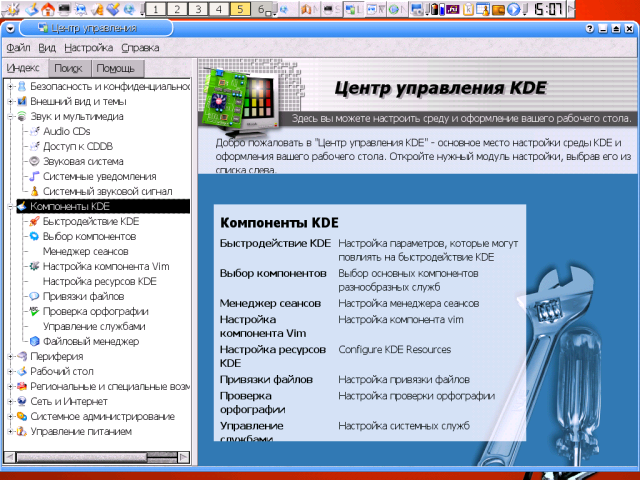Open the Klipper clipboard tray icon
The width and height of the screenshot is (640, 480).
468,9
